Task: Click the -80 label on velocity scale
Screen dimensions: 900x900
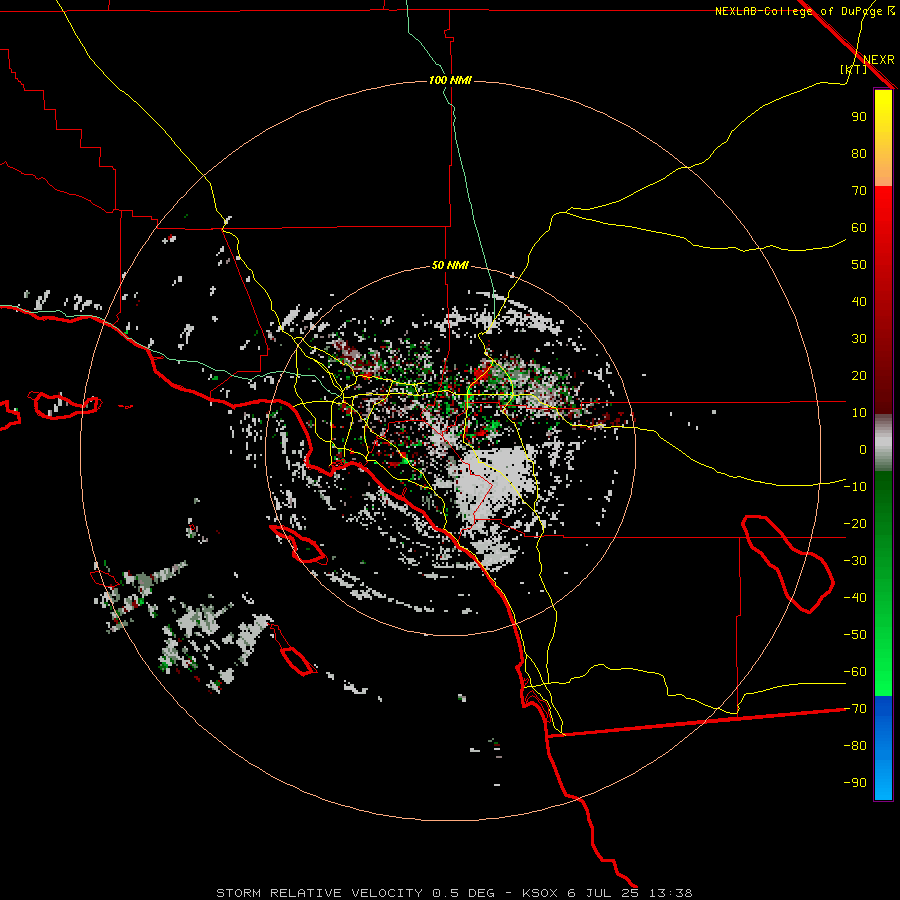Action: pyautogui.click(x=855, y=746)
